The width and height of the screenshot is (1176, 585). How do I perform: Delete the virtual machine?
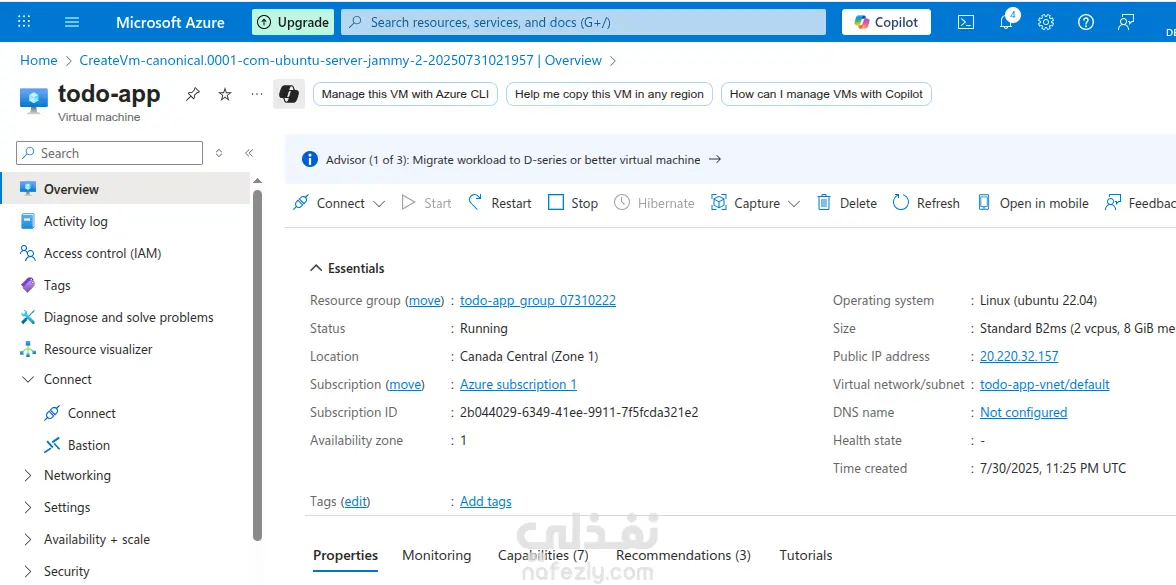point(847,203)
